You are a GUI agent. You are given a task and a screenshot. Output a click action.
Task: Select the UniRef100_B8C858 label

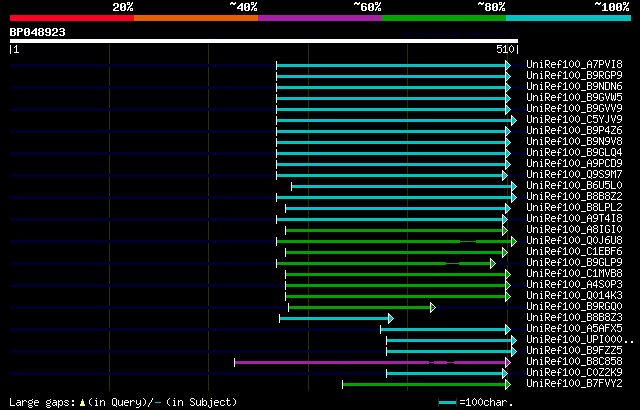[574, 362]
